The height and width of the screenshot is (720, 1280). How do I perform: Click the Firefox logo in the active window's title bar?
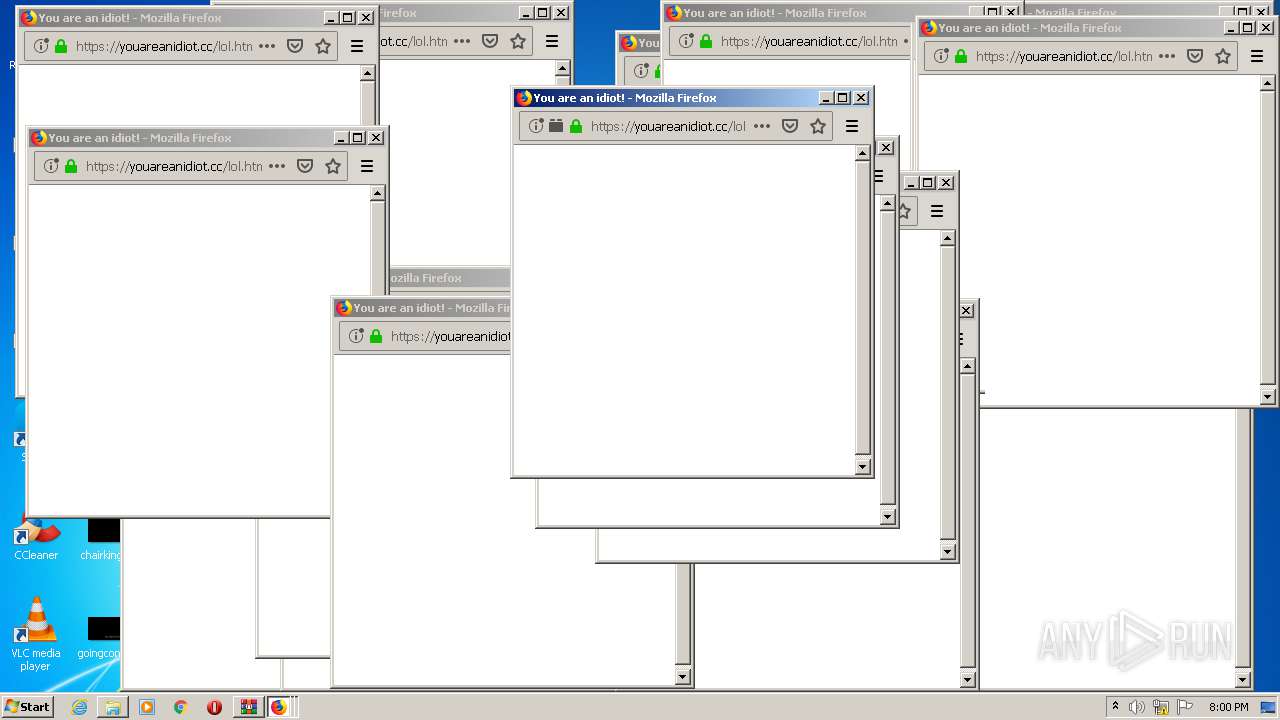524,98
